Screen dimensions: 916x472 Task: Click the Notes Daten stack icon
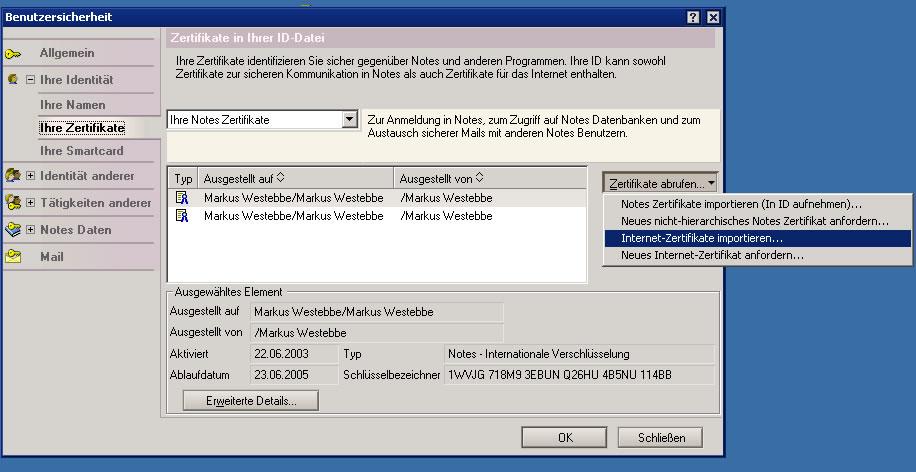pos(13,230)
